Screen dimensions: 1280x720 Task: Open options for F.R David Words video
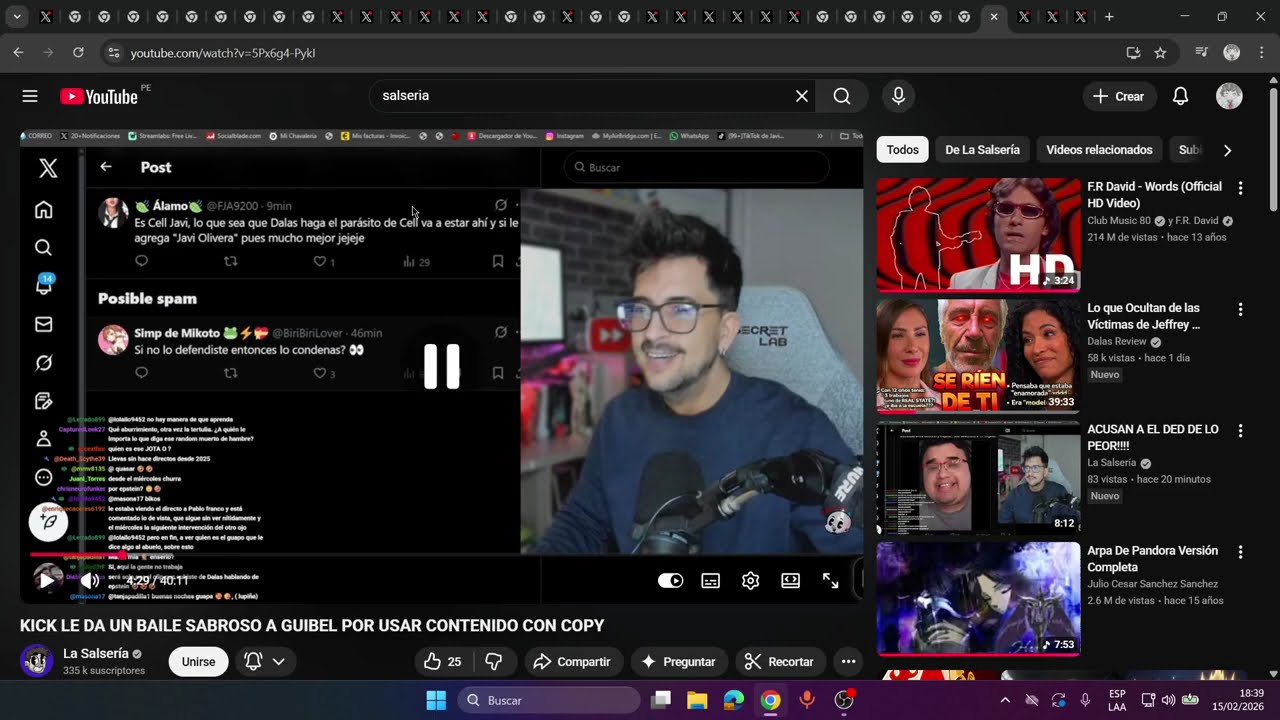1240,188
